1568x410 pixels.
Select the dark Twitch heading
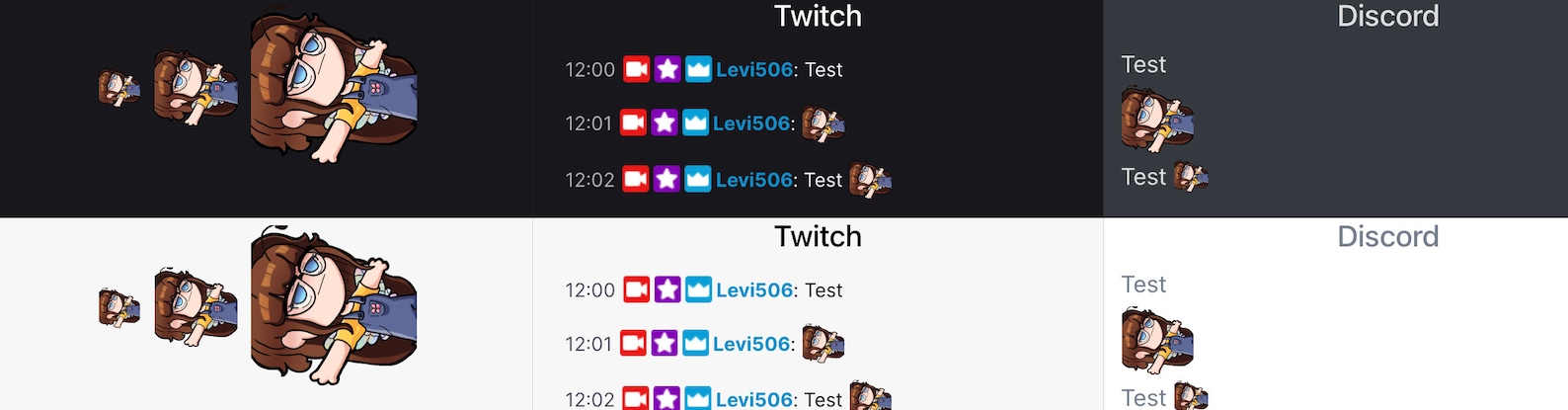(818, 16)
